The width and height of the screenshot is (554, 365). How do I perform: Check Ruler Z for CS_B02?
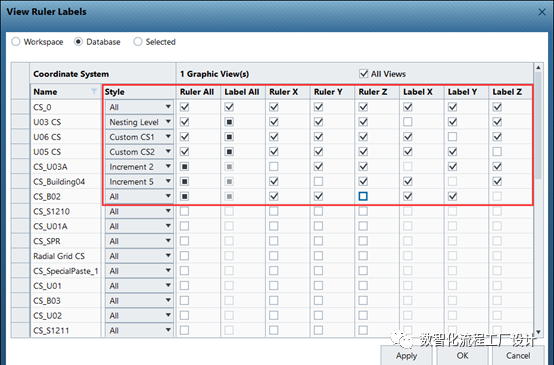(363, 196)
